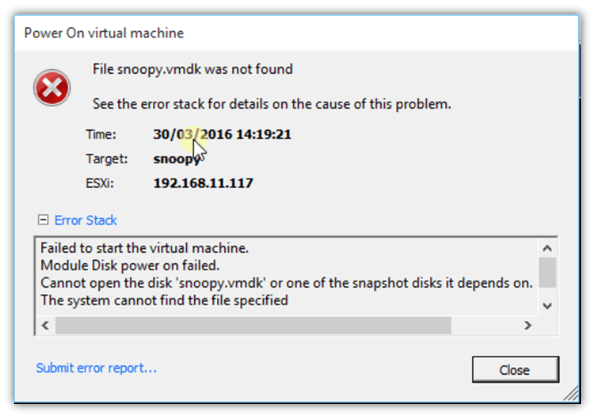The image size is (595, 418).
Task: Open the Error Stack link label
Action: click(x=85, y=220)
